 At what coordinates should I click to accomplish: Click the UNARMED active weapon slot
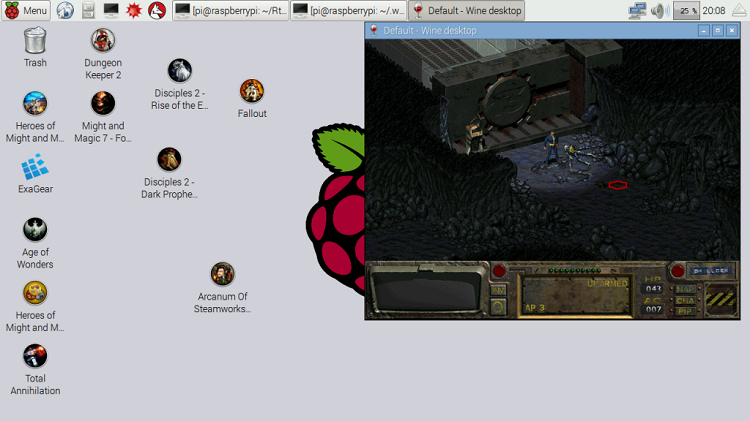coord(576,296)
